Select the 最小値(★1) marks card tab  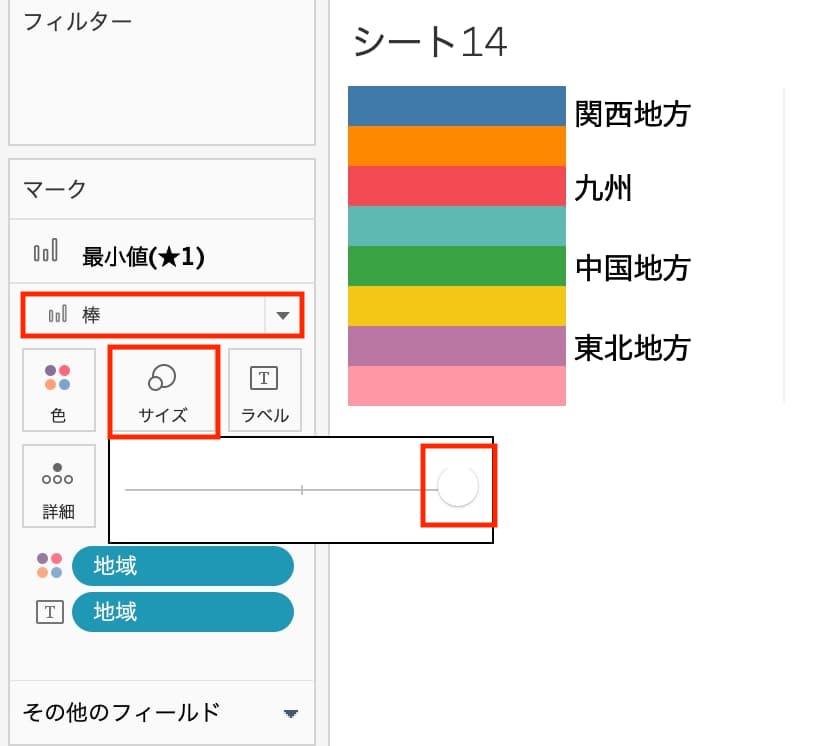(x=143, y=257)
